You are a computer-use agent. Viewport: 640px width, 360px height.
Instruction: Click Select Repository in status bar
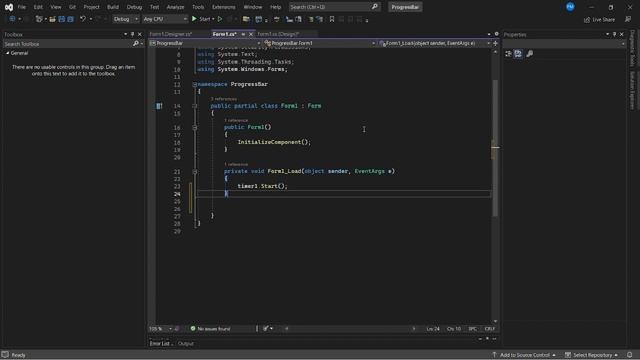click(592, 355)
